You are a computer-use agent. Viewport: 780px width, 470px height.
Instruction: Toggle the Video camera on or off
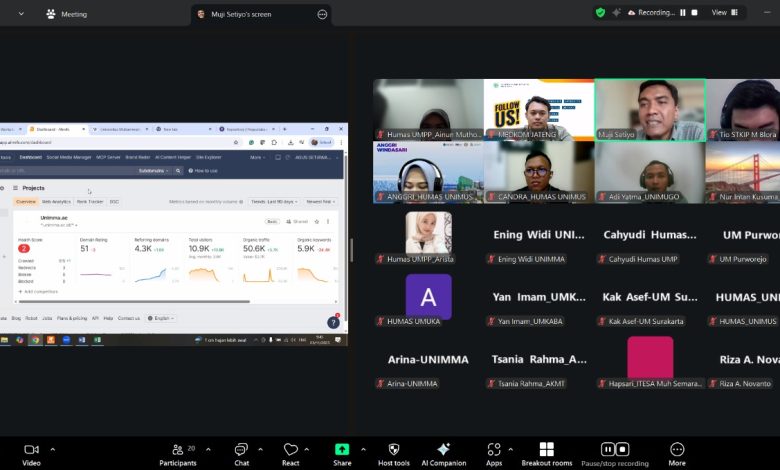31,451
